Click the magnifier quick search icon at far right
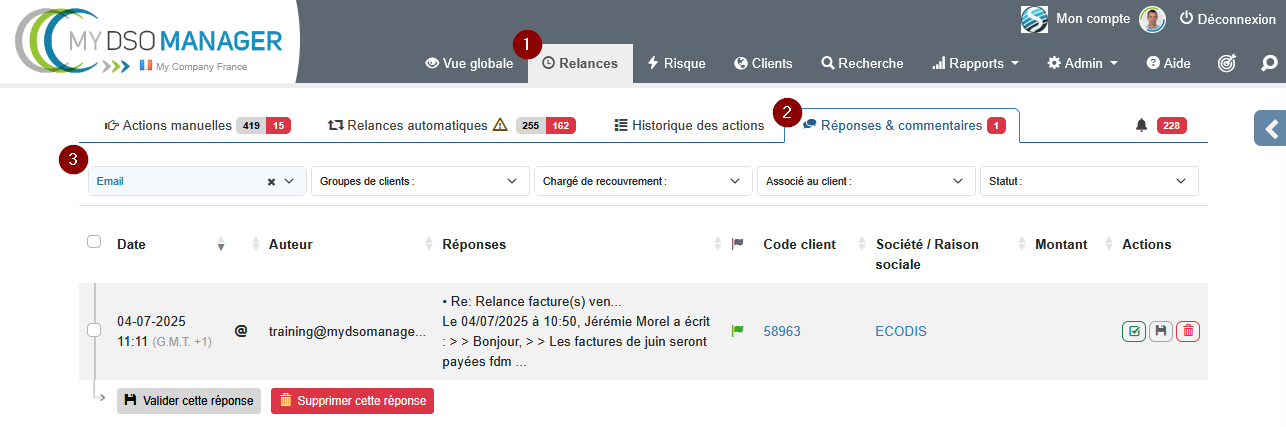The width and height of the screenshot is (1286, 427). pos(1269,63)
